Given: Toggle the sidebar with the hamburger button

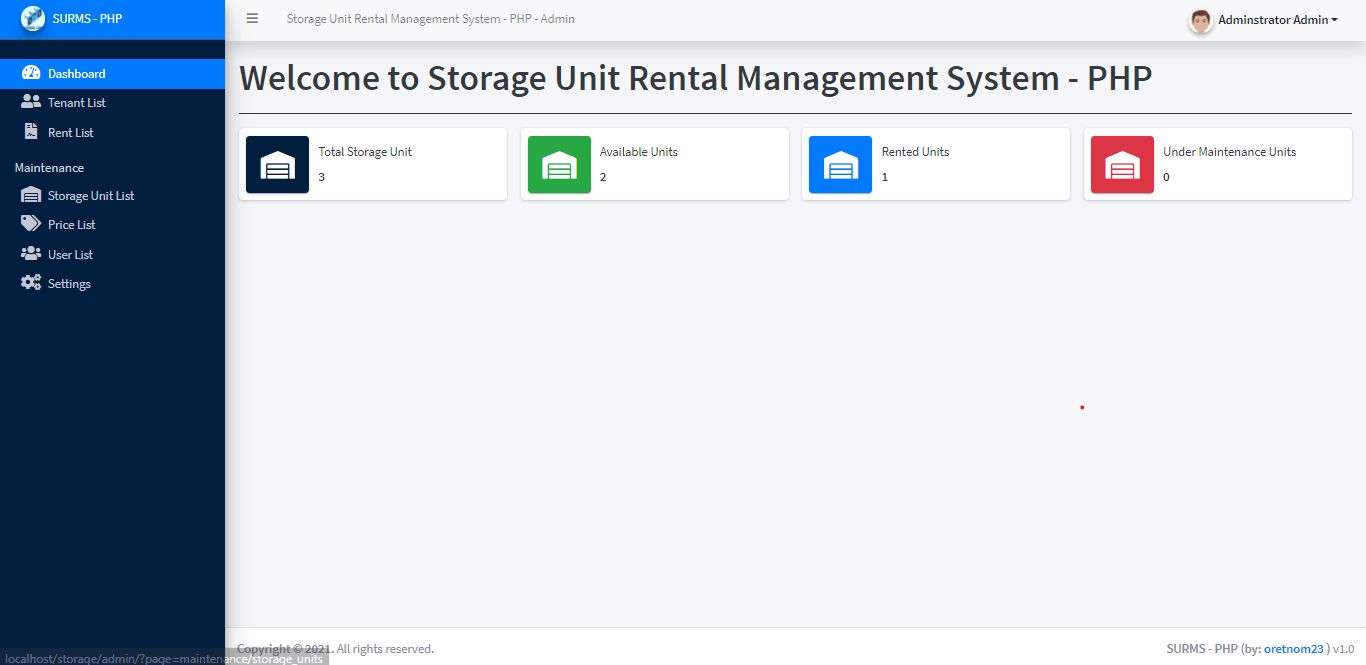Looking at the screenshot, I should 252,18.
